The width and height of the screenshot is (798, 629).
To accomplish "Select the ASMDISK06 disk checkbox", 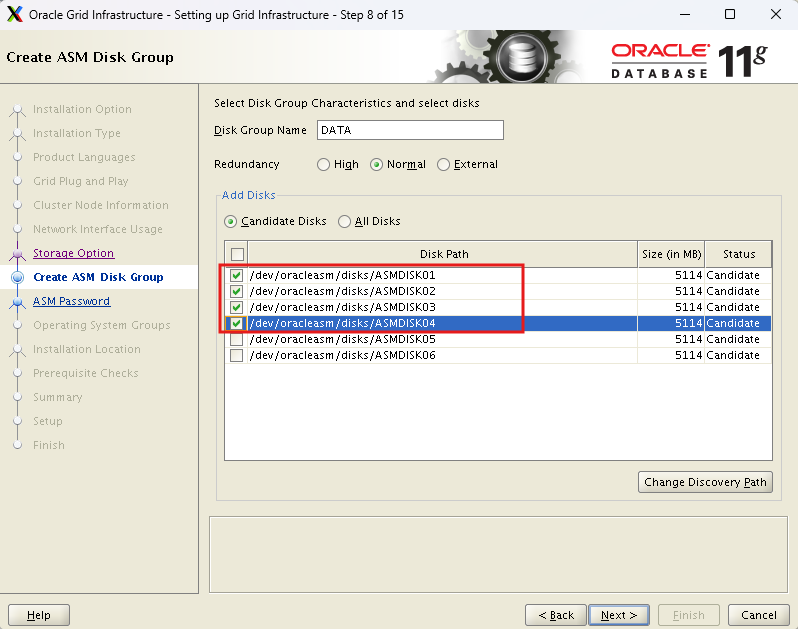I will [236, 355].
